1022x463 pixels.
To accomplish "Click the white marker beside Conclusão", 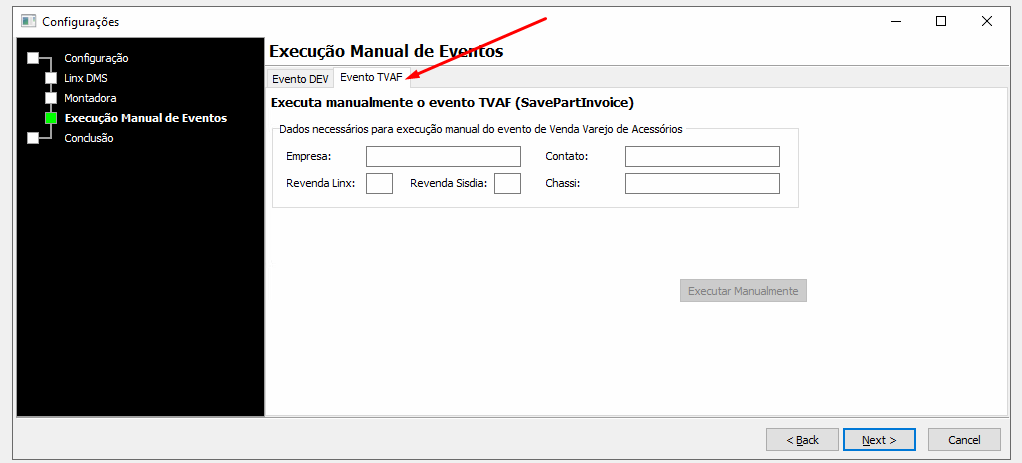I will point(33,138).
